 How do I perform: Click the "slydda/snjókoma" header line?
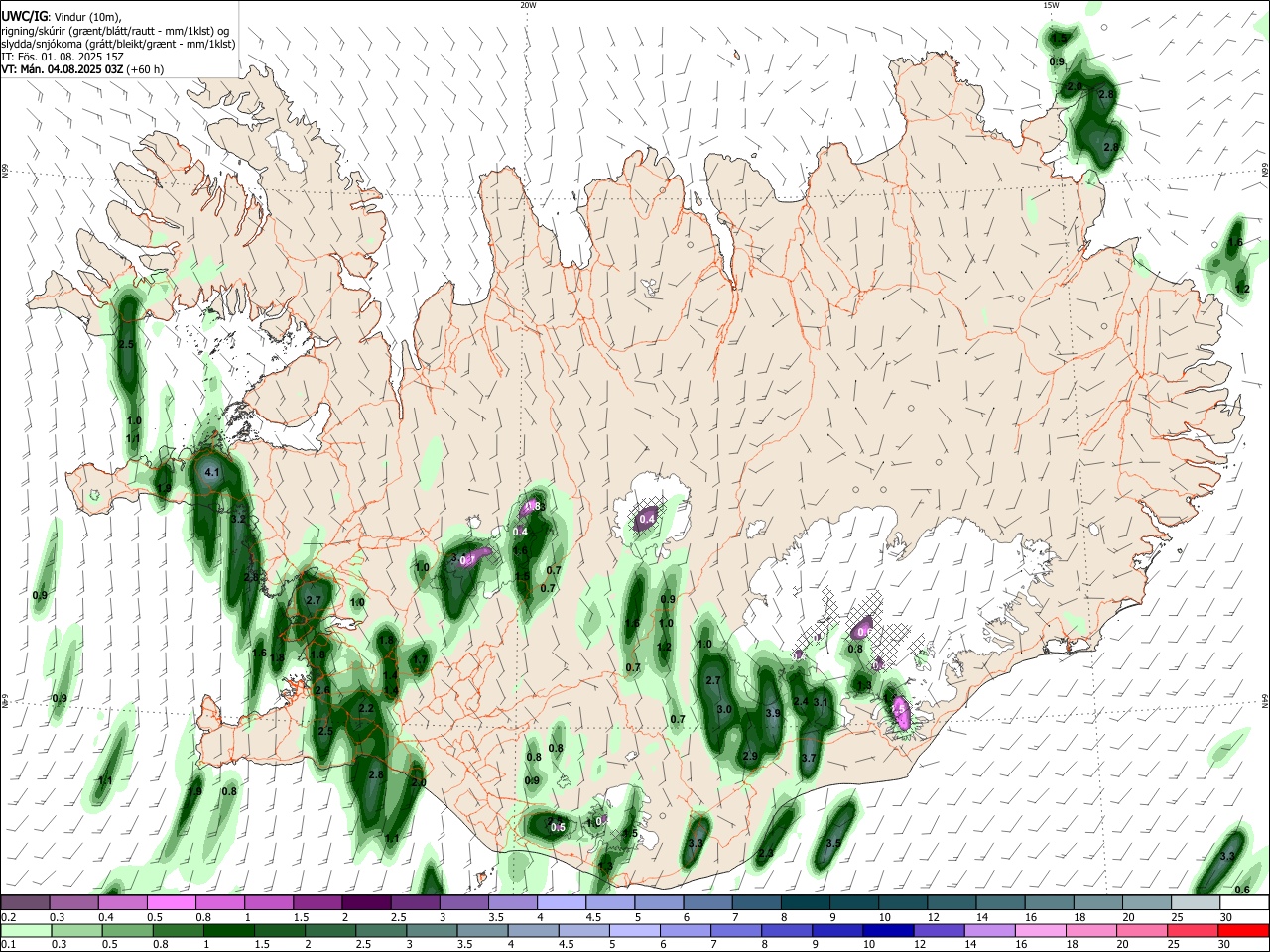(118, 44)
